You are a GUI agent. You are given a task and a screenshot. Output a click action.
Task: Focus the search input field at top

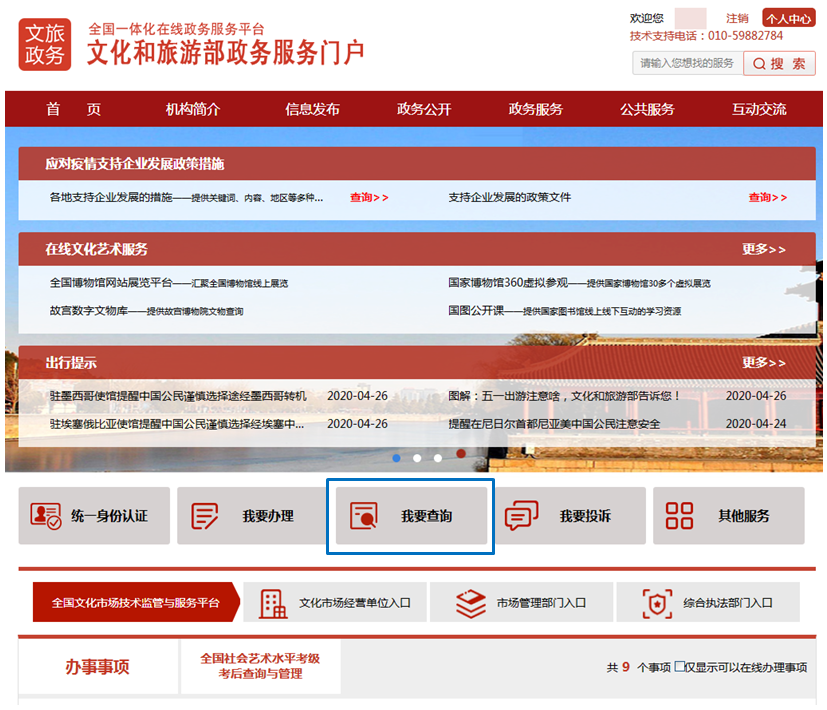[686, 63]
